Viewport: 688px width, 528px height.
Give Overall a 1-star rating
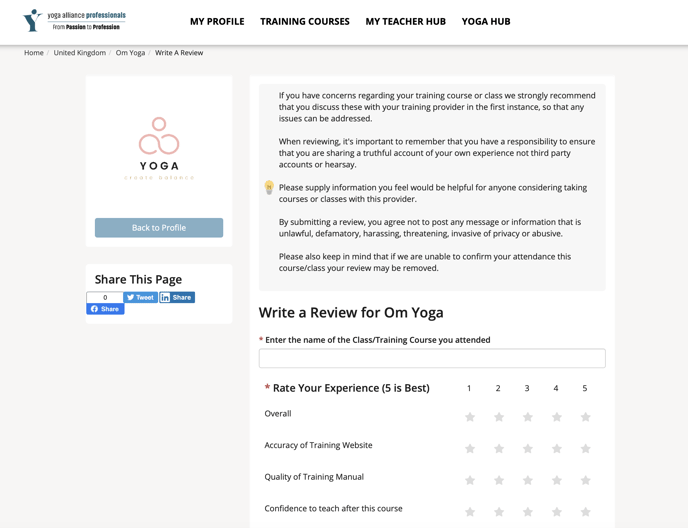tap(470, 417)
